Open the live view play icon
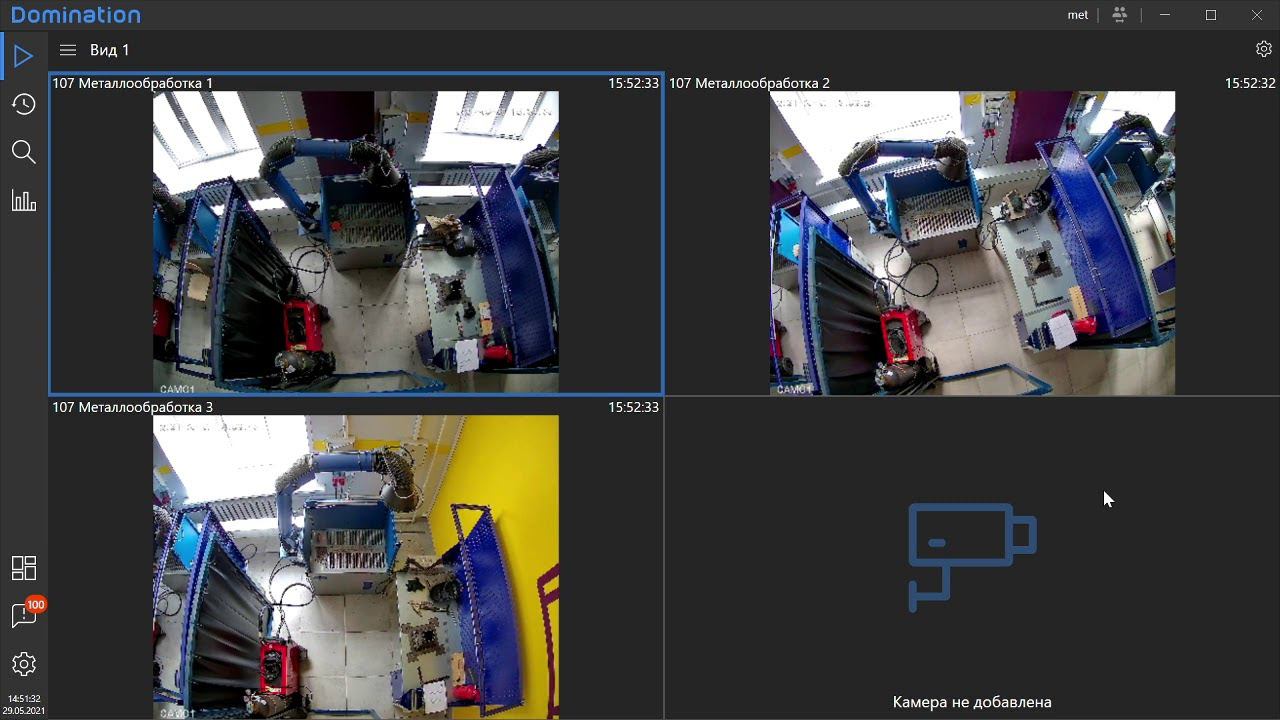The image size is (1280, 720). coord(24,56)
